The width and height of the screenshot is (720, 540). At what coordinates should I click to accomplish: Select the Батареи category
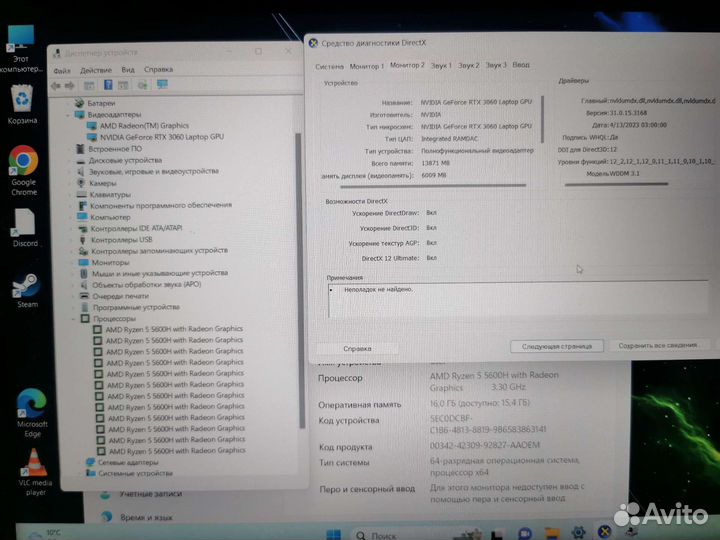pyautogui.click(x=101, y=103)
